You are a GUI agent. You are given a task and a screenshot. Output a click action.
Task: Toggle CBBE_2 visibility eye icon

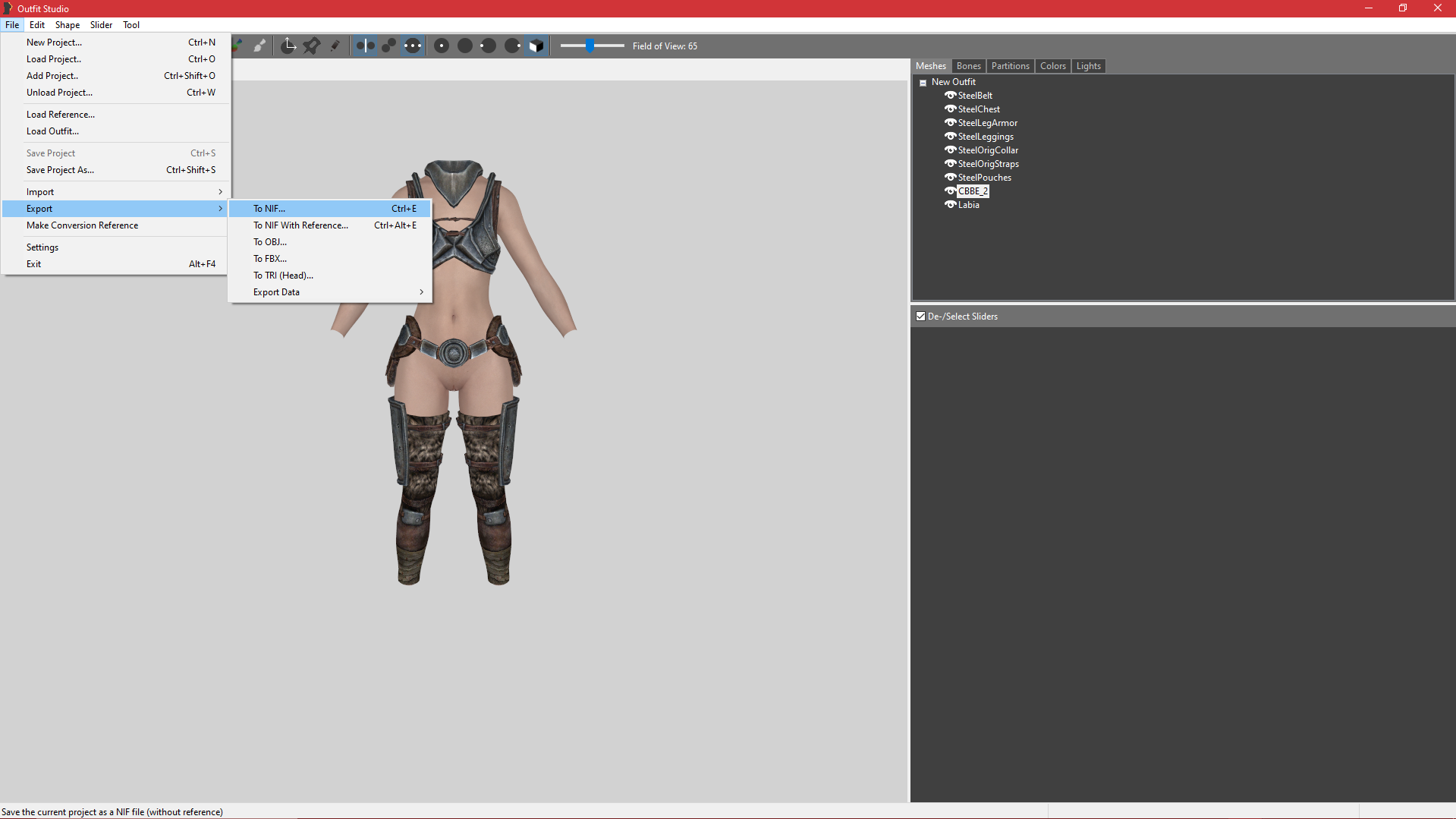(x=950, y=191)
